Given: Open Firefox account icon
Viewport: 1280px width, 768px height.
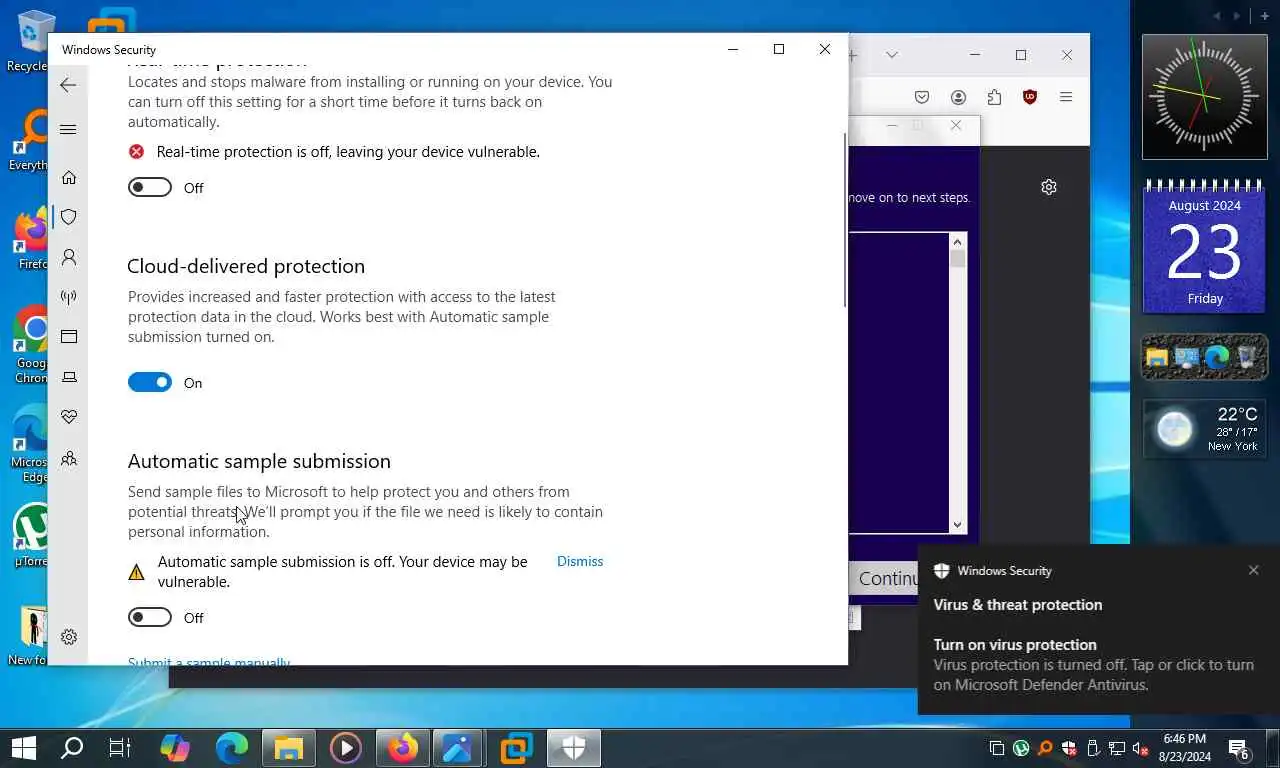Looking at the screenshot, I should (958, 97).
